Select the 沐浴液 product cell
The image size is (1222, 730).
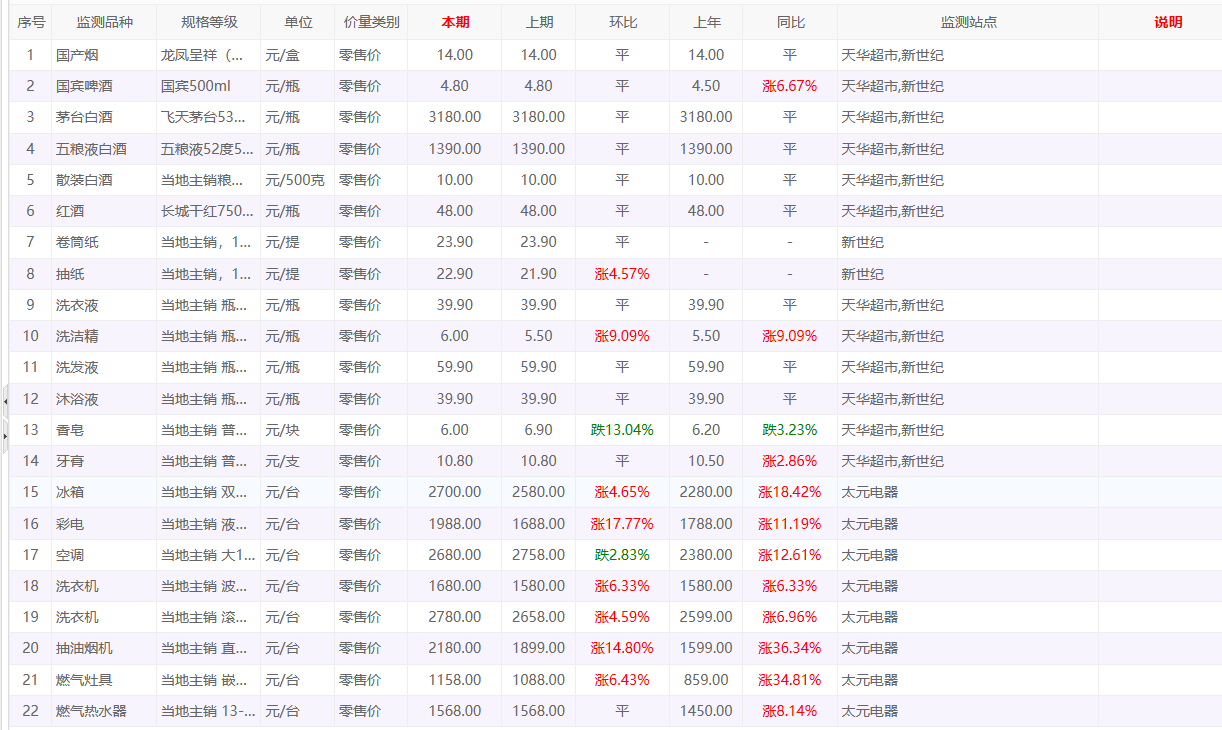(104, 399)
